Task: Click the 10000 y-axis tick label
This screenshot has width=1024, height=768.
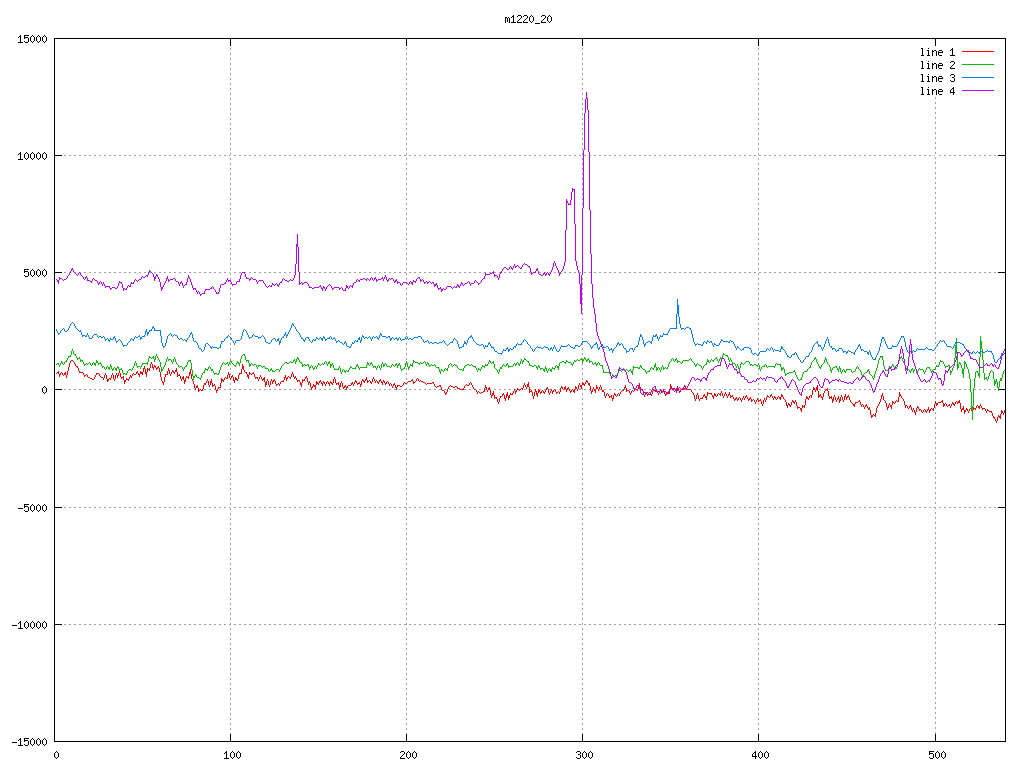Action: point(30,156)
